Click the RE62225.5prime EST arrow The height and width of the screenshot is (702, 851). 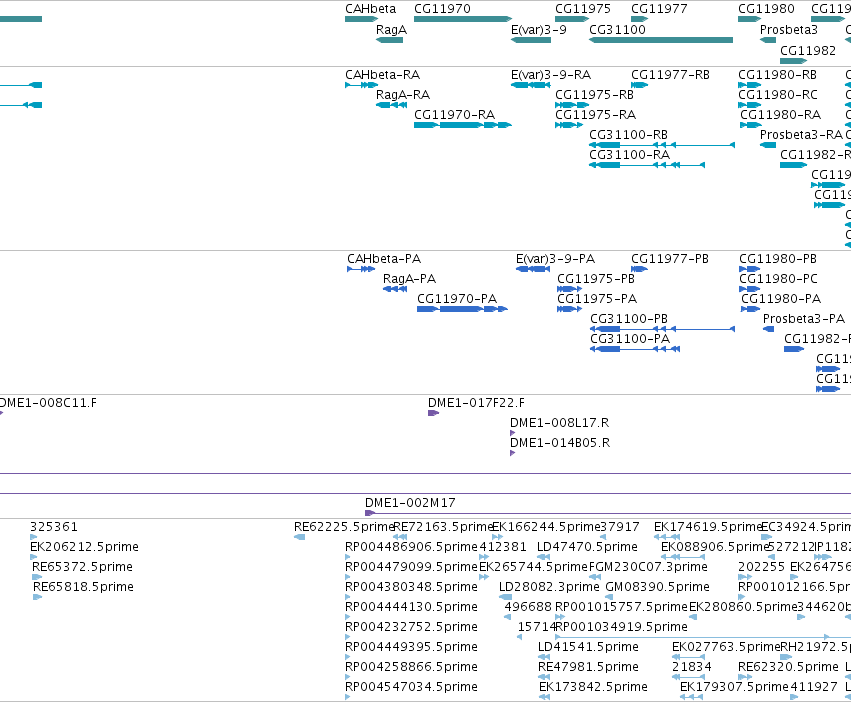(299, 537)
